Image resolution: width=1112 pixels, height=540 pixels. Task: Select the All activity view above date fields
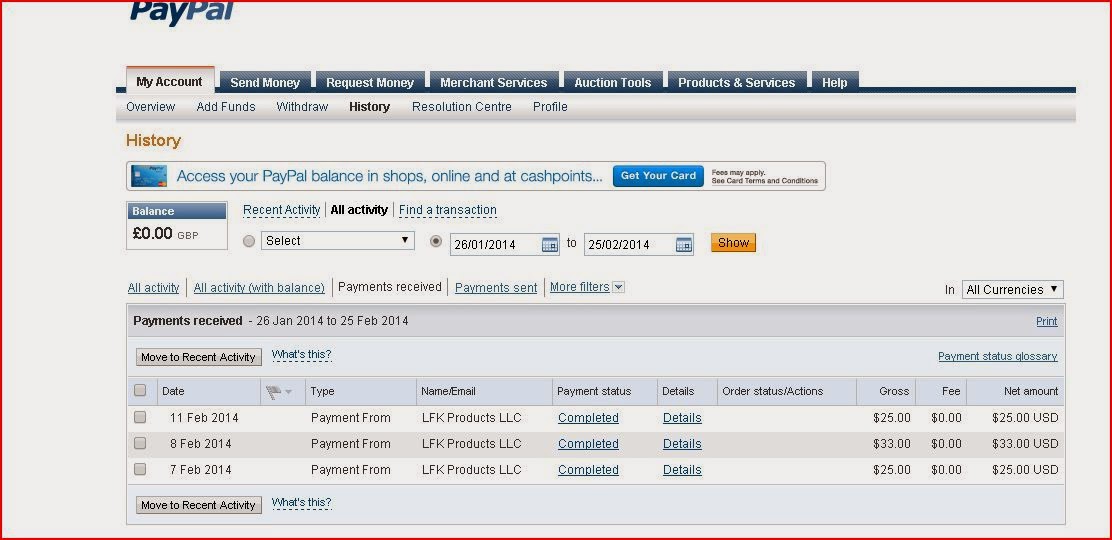click(359, 210)
